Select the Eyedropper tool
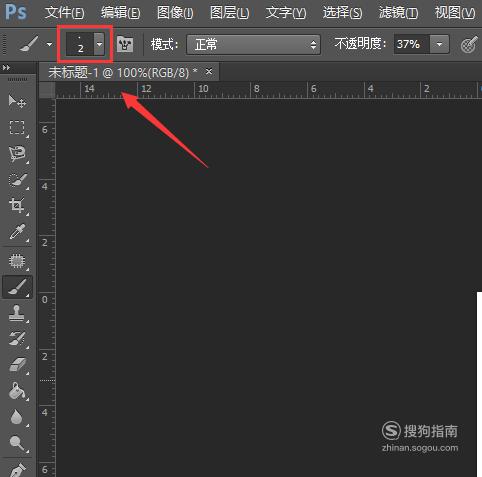The width and height of the screenshot is (482, 477). coord(17,232)
